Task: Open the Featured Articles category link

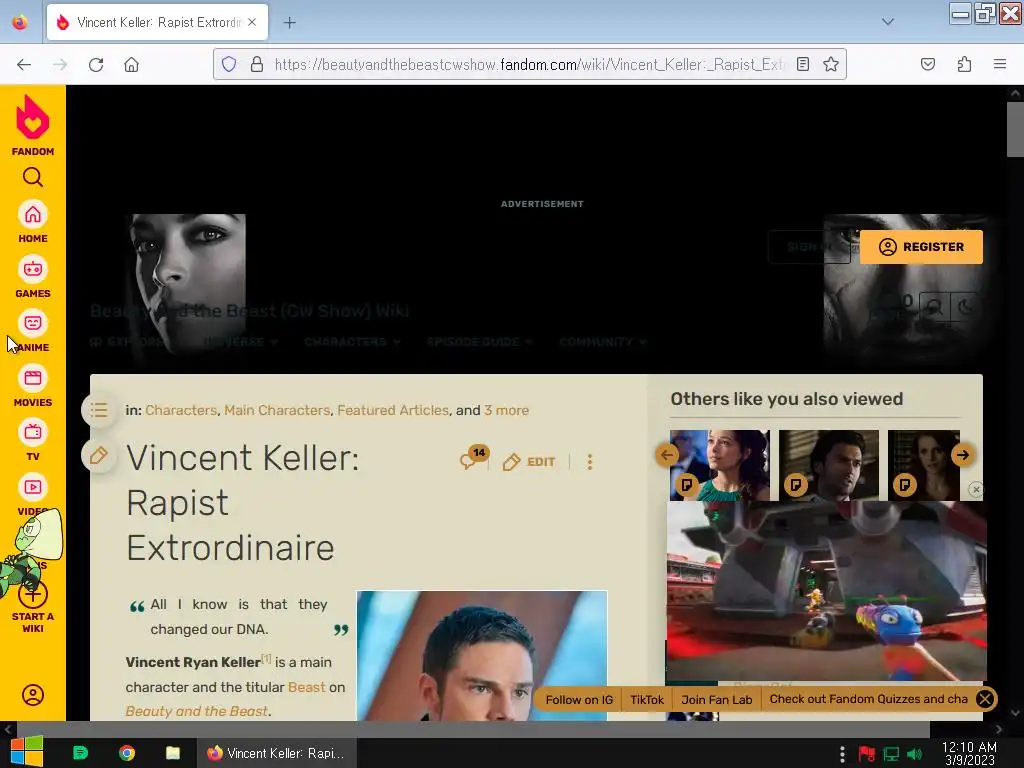Action: tap(393, 410)
